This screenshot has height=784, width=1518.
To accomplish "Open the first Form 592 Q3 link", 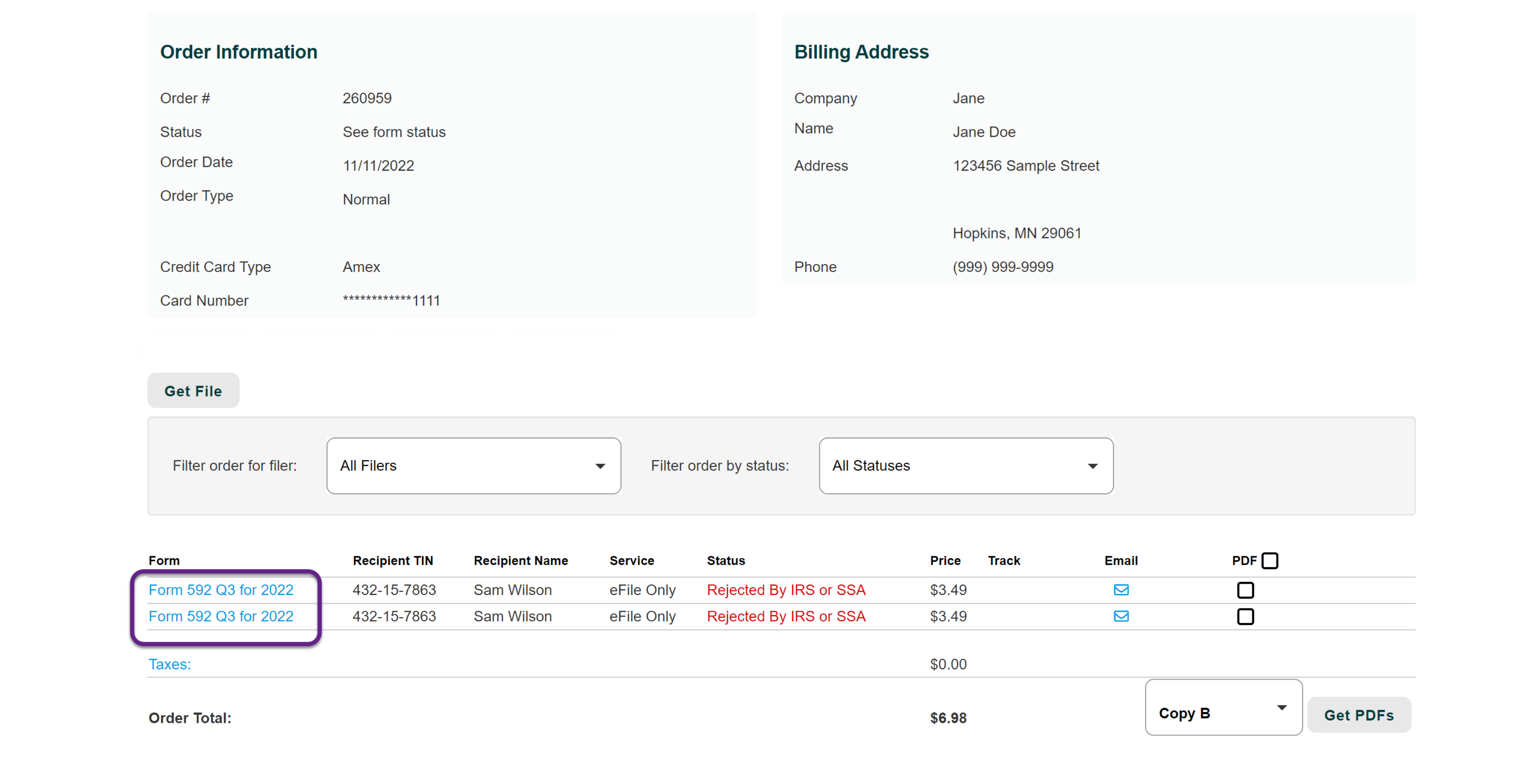I will tap(221, 590).
